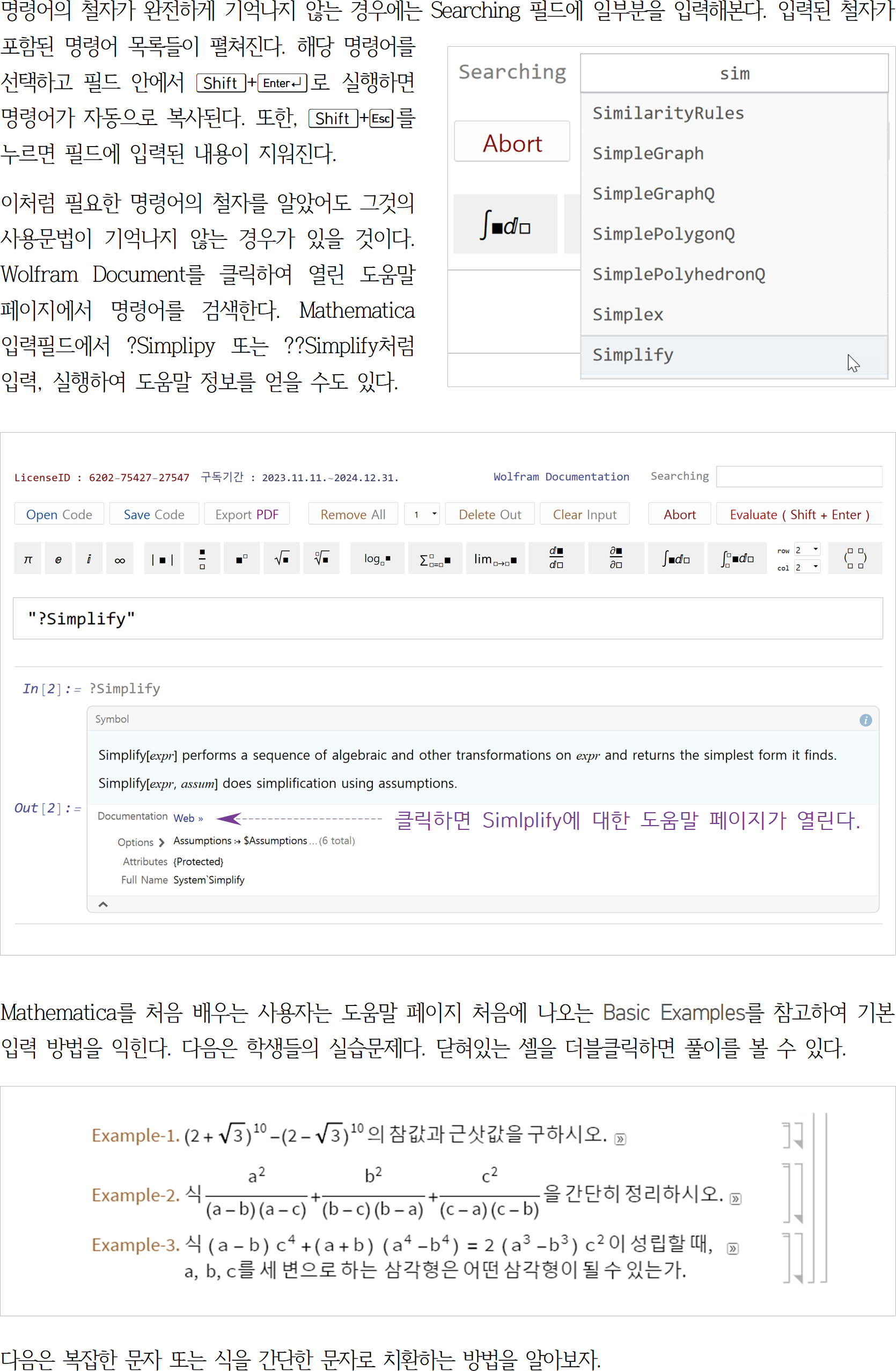
Task: Click the info icon on the Symbol panel
Action: pyautogui.click(x=866, y=719)
